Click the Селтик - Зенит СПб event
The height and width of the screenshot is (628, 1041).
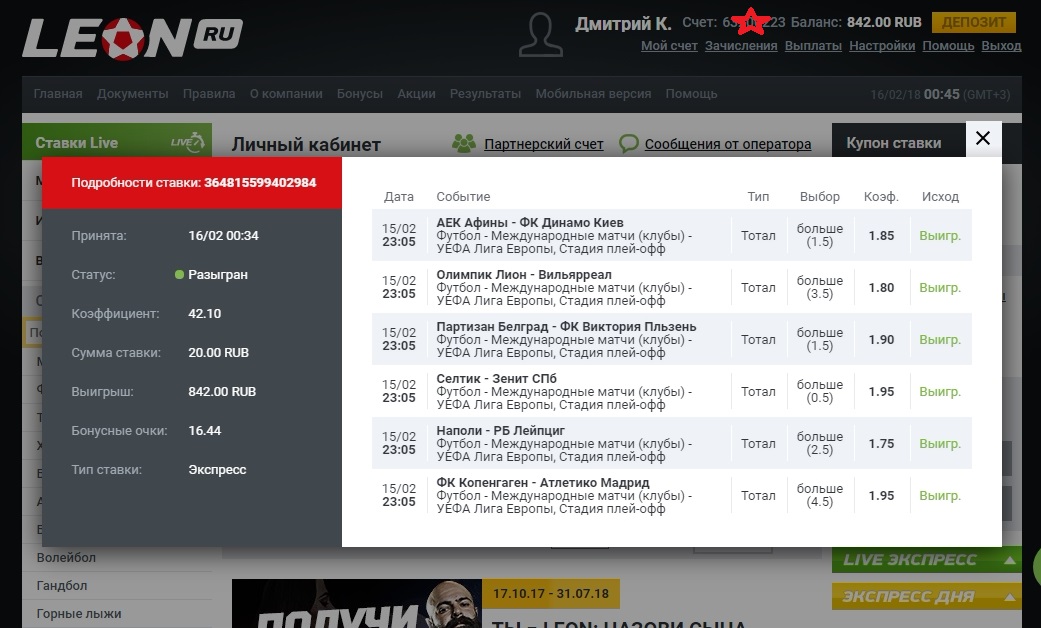[x=497, y=378]
